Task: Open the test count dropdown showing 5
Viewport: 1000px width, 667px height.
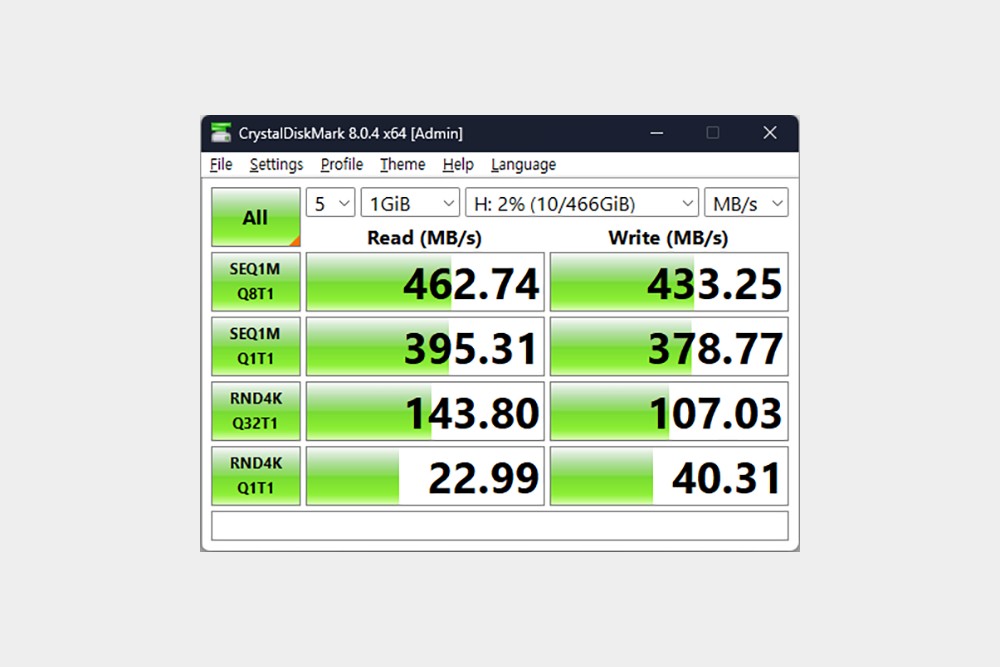Action: click(x=330, y=203)
